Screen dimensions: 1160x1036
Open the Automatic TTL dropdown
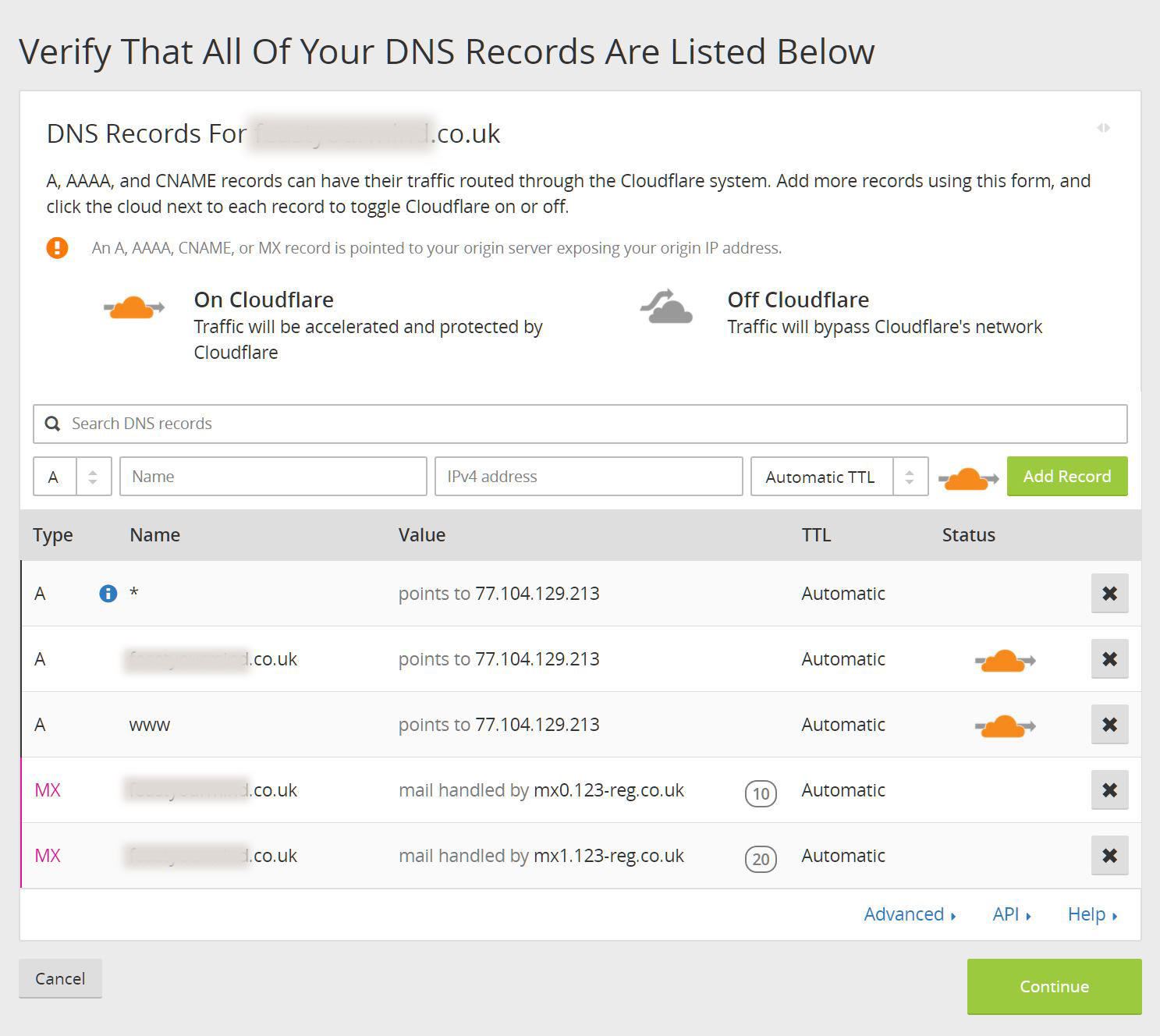[x=839, y=477]
